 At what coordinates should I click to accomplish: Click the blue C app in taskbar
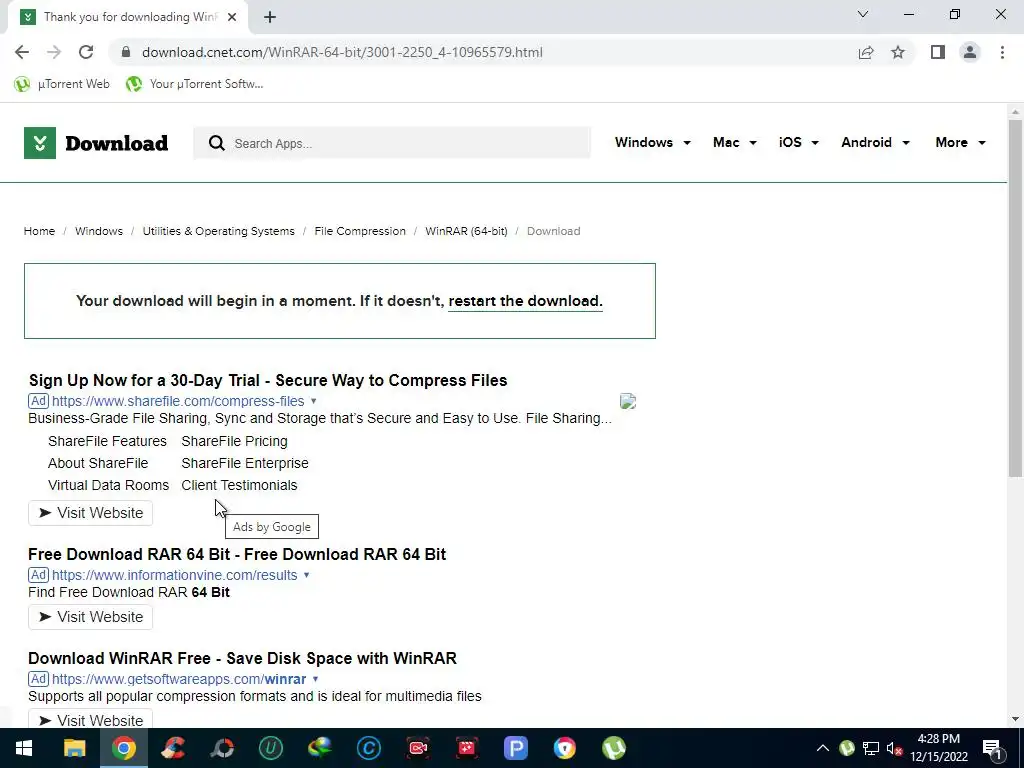[x=368, y=748]
